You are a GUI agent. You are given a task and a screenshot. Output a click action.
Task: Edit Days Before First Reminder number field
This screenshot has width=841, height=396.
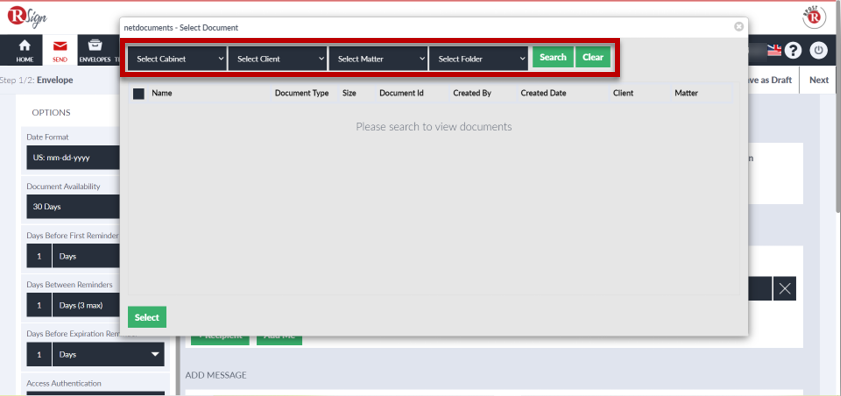pos(39,256)
